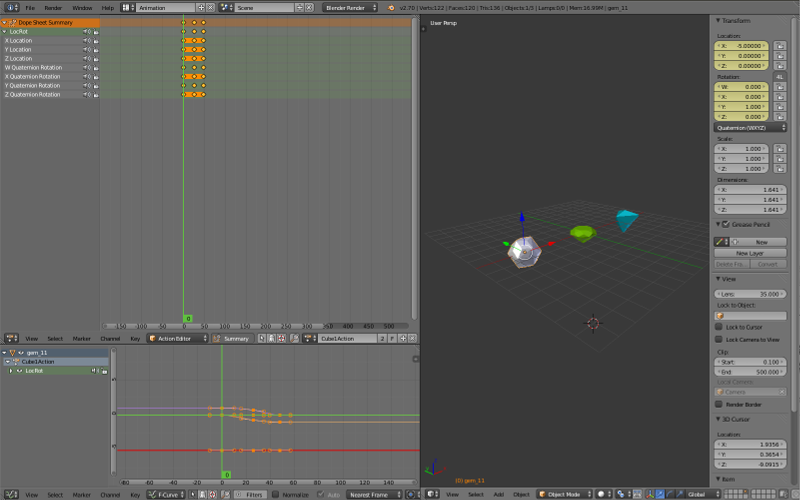Viewport: 800px width, 500px height.
Task: Select the LocRot group in dope sheet
Action: pos(20,31)
